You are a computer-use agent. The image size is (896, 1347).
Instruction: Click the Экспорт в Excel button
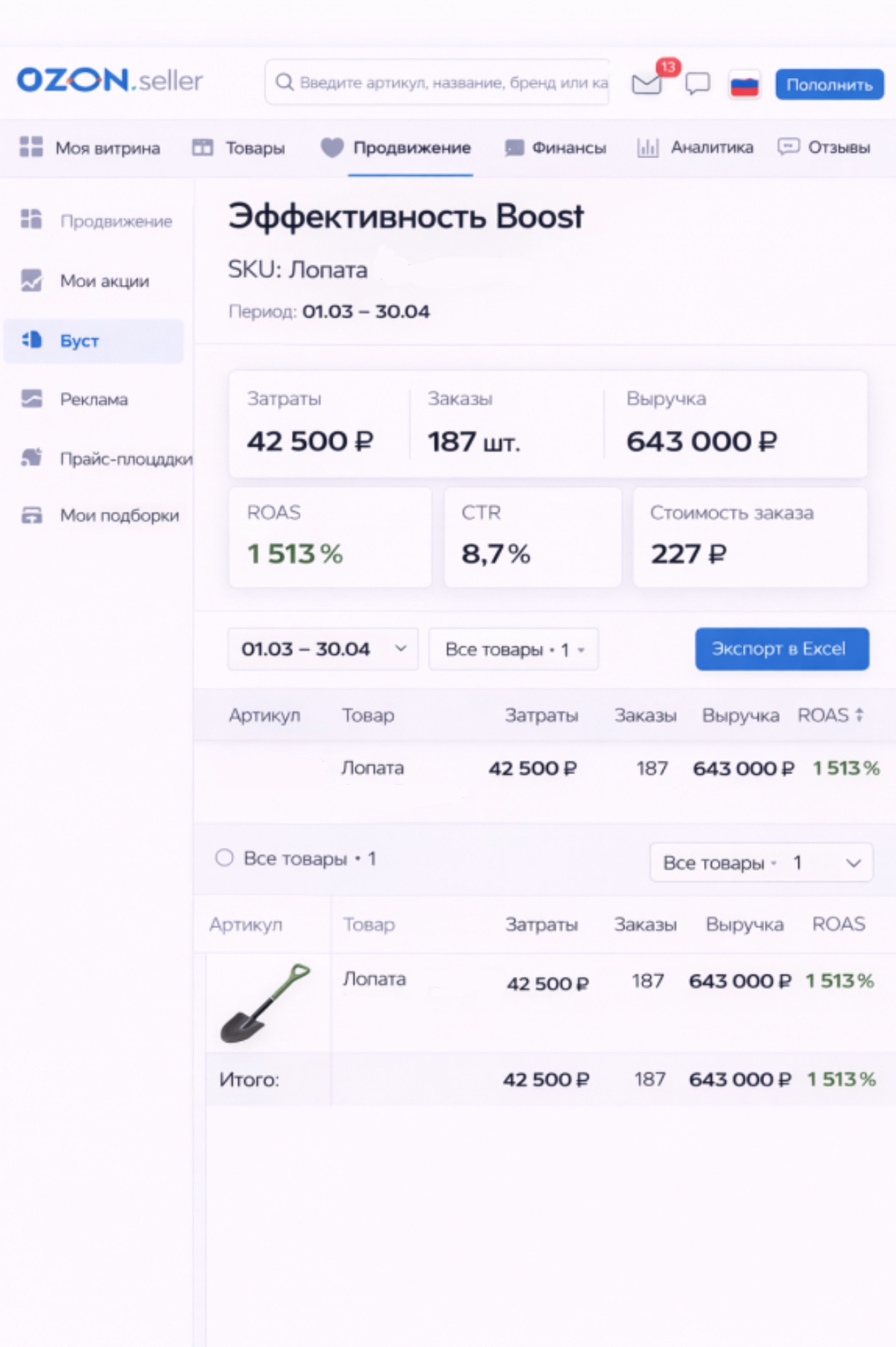pyautogui.click(x=781, y=649)
